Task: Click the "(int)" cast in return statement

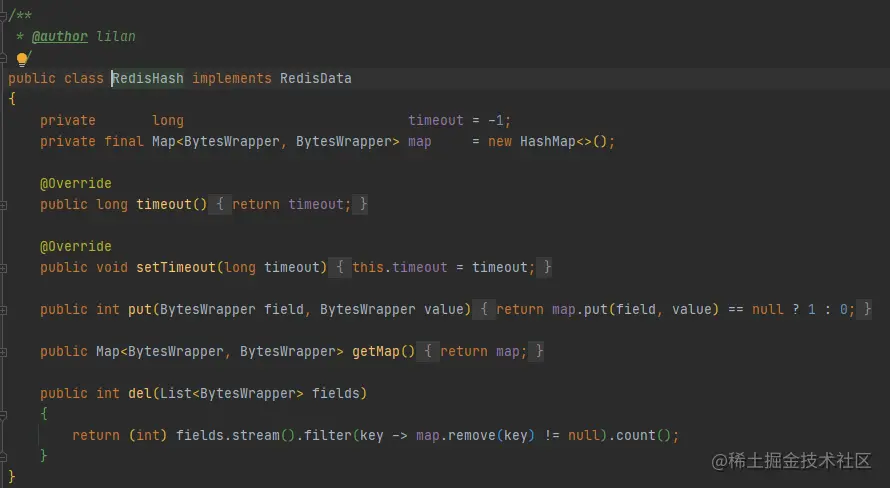Action: click(x=148, y=435)
